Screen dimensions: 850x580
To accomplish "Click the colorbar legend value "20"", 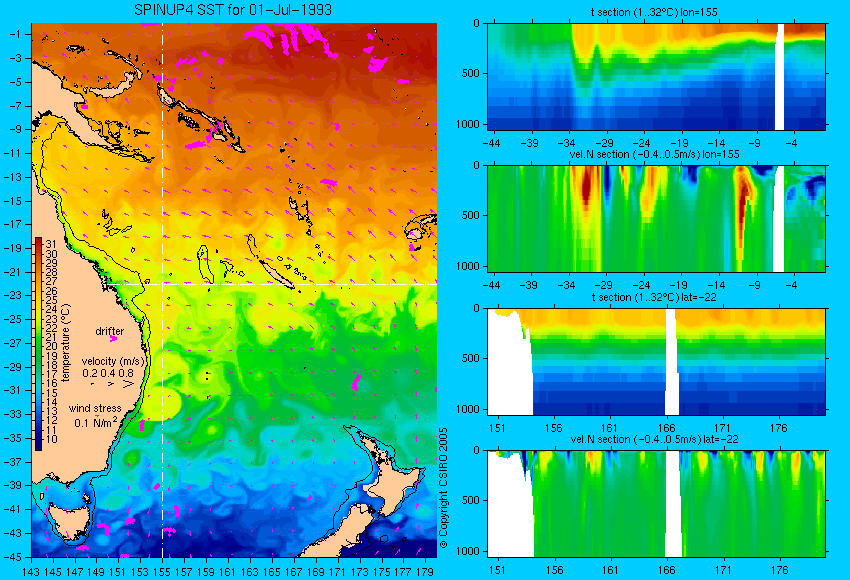I will click(x=51, y=346).
